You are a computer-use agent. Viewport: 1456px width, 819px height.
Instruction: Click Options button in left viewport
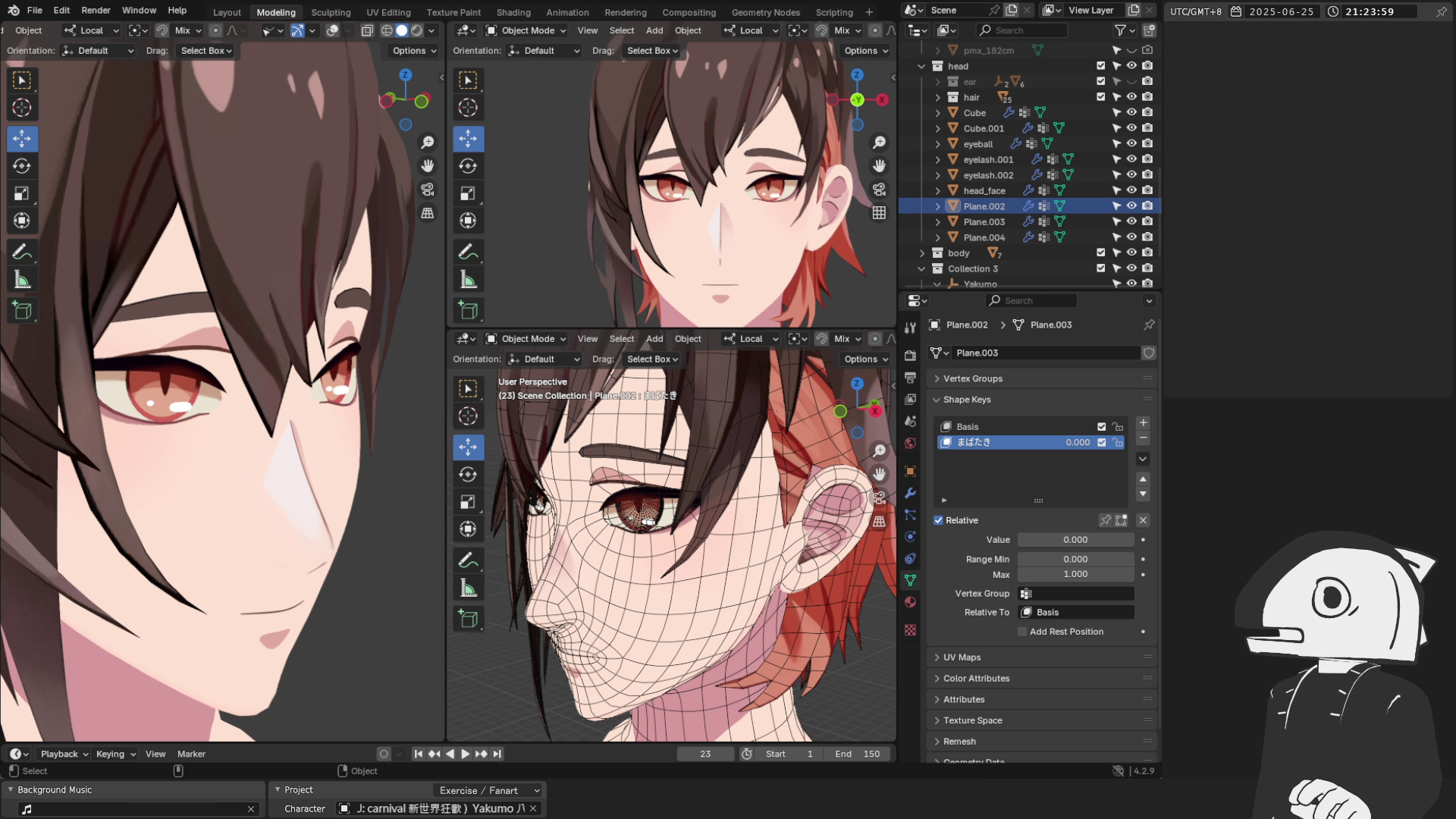414,51
